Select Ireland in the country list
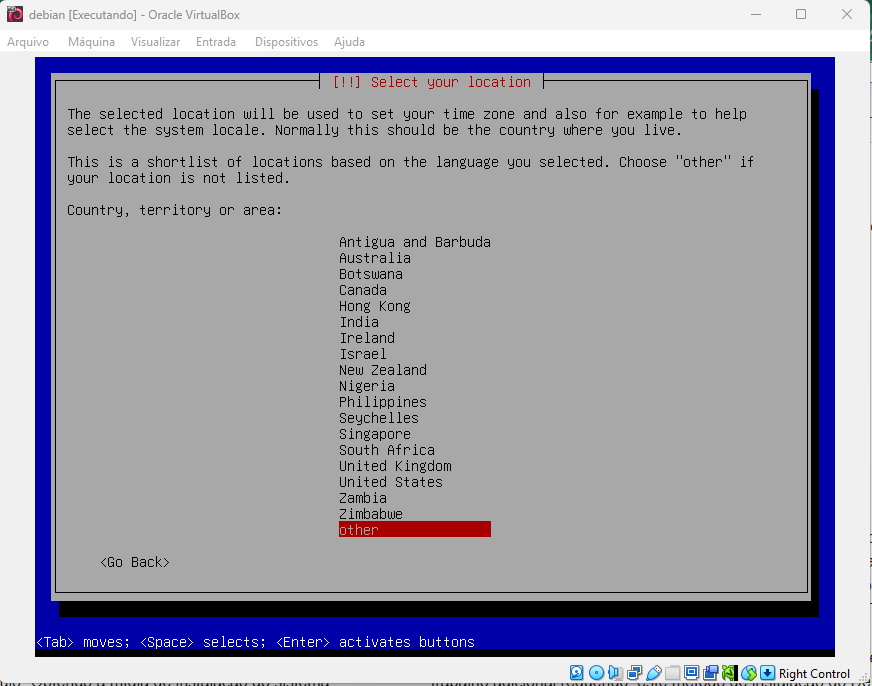Screen dimensions: 872x686 pos(367,339)
